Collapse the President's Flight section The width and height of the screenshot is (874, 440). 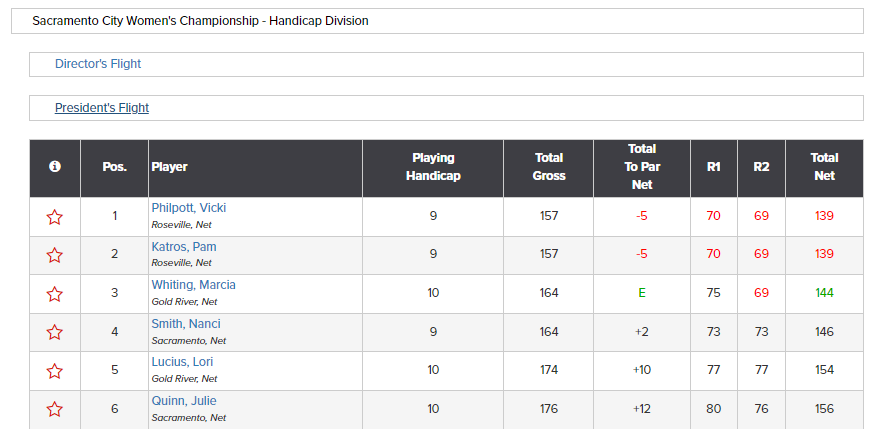pyautogui.click(x=101, y=108)
